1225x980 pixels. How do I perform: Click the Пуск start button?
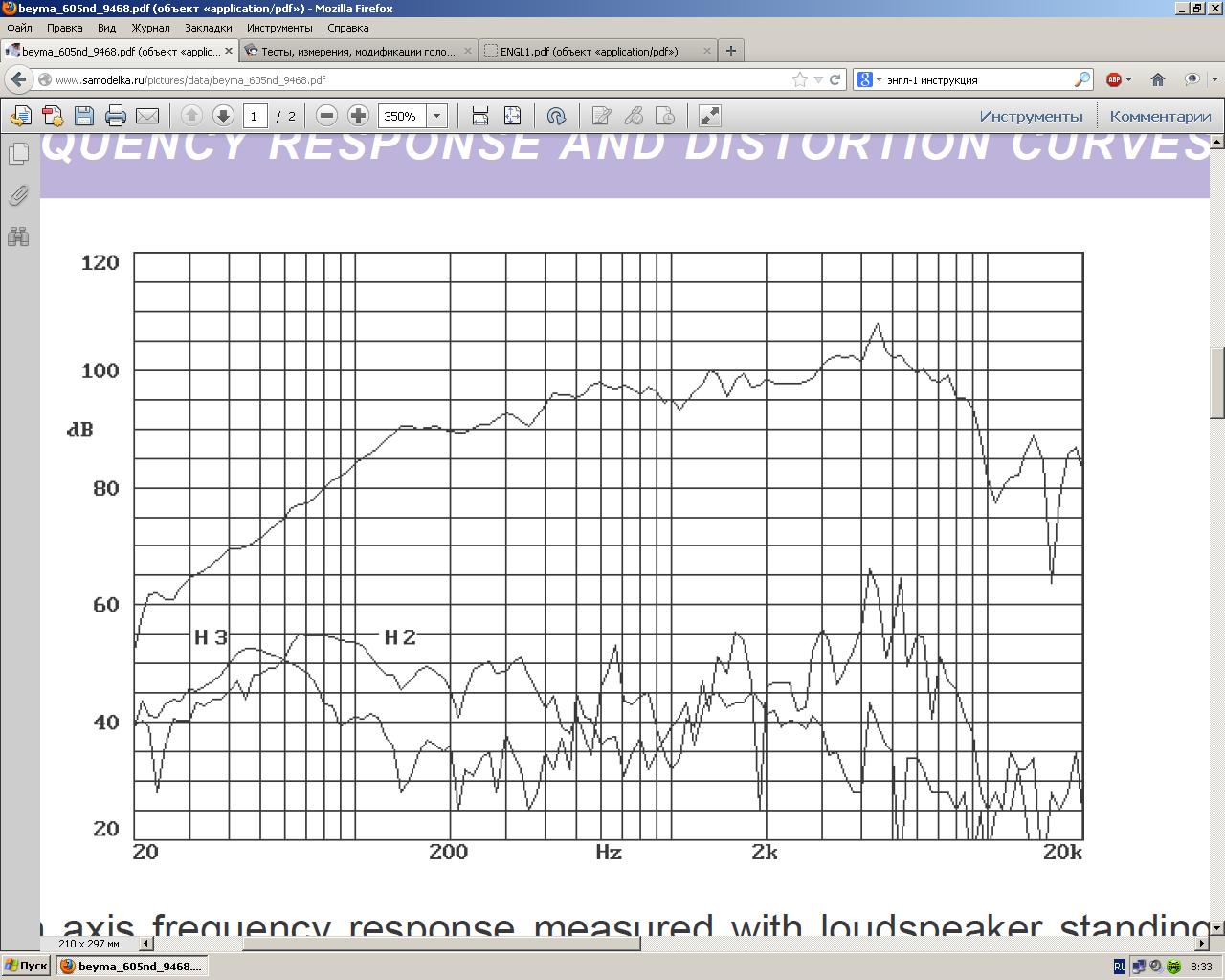pos(26,967)
